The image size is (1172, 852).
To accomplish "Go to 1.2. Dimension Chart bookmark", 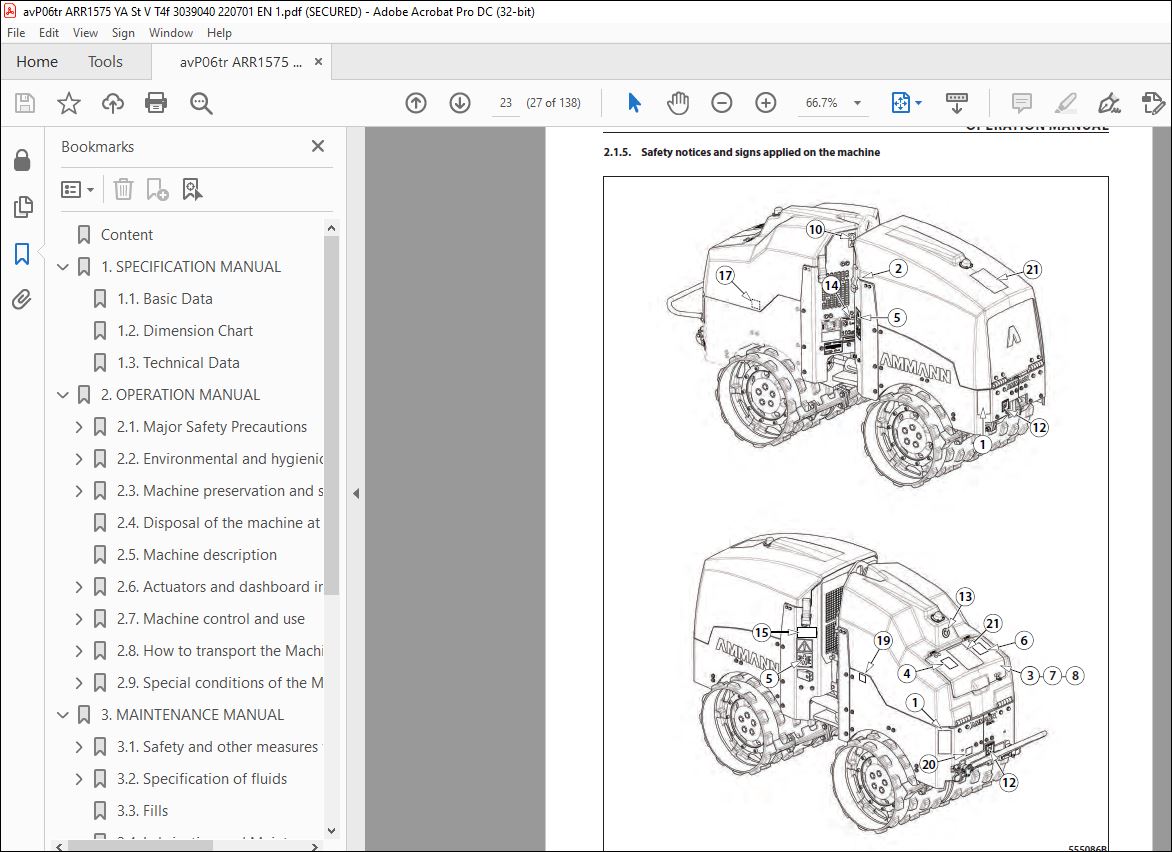I will pos(185,331).
